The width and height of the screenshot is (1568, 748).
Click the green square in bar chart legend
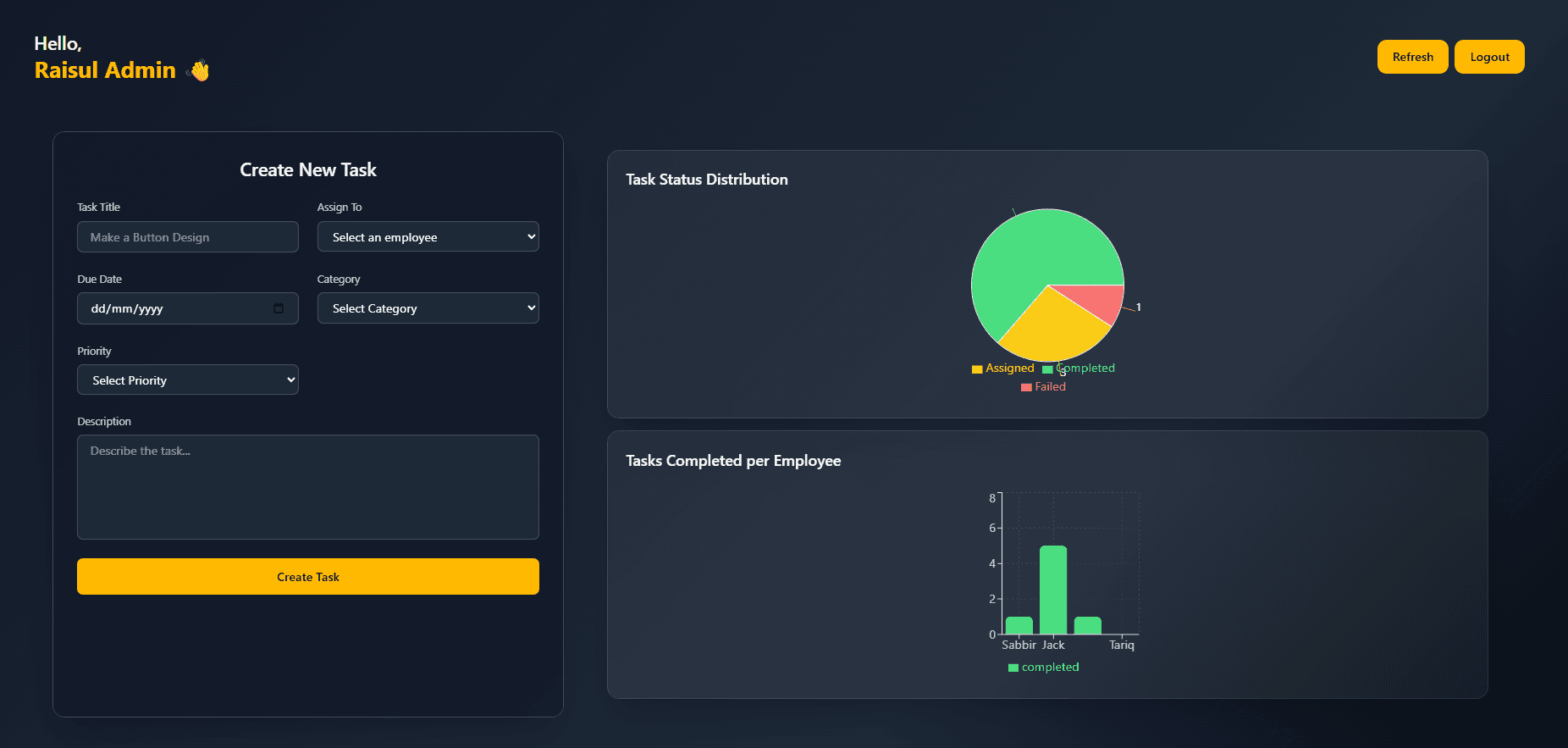[x=1013, y=668]
